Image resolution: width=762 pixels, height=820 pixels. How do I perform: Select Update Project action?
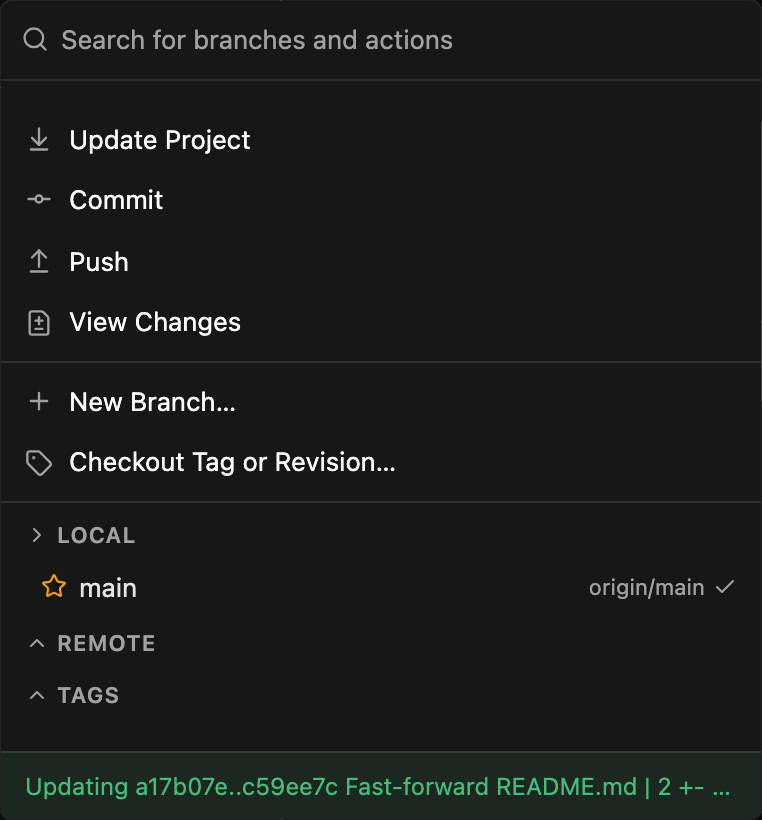381,140
